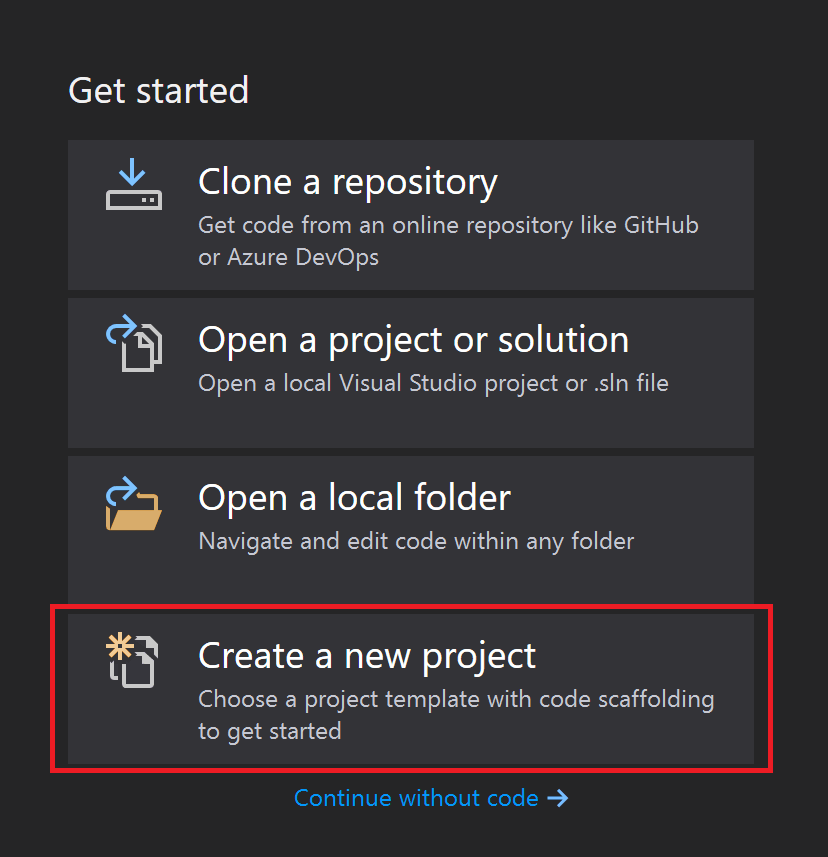Click the Get started heading
The image size is (828, 857).
point(157,90)
